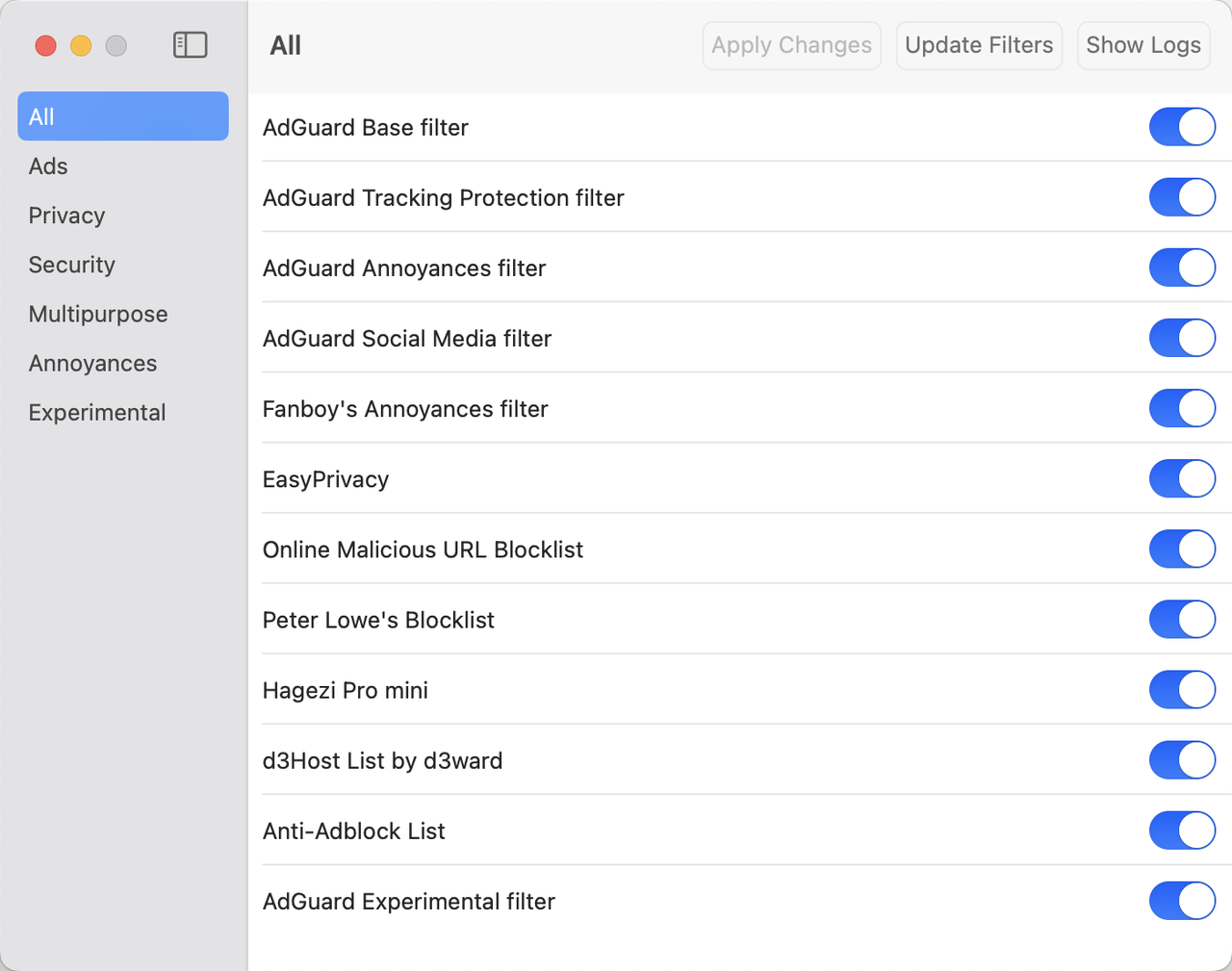Turn off the EasyPrivacy toggle
Screen dimensions: 1232x971
(x=1181, y=478)
